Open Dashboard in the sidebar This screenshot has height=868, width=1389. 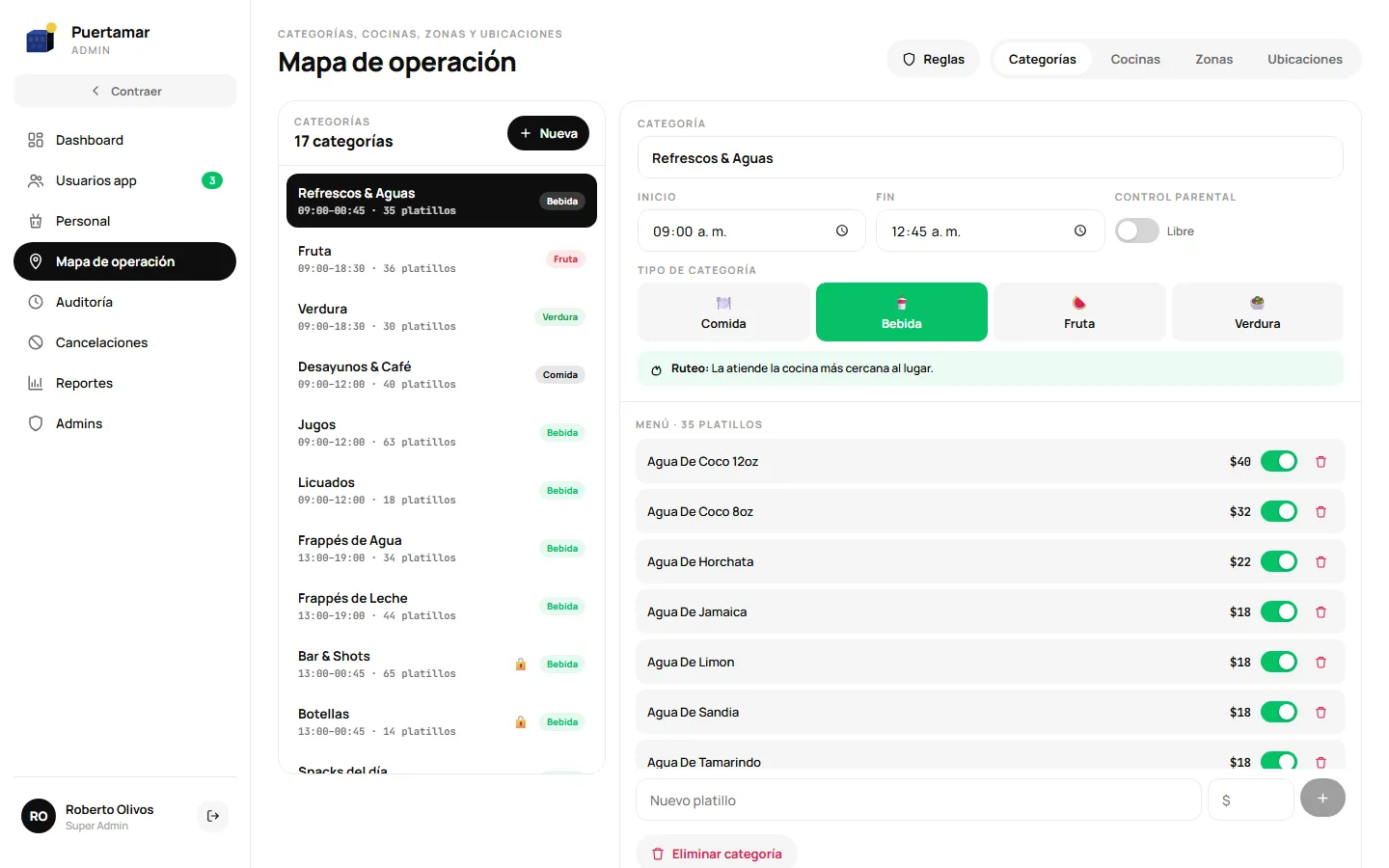pyautogui.click(x=125, y=141)
